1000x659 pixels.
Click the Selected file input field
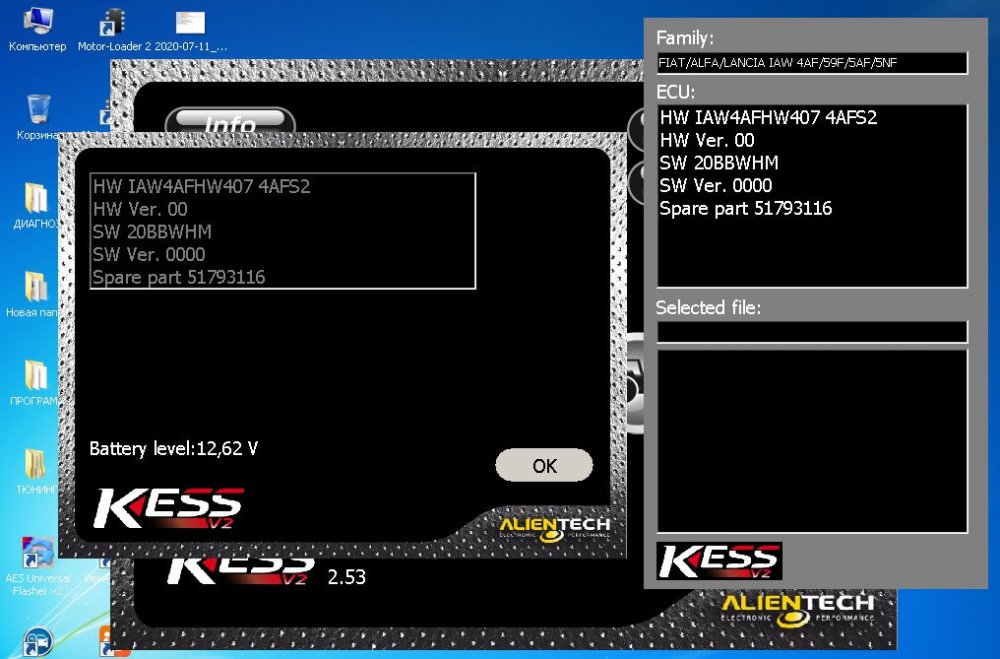[x=812, y=332]
